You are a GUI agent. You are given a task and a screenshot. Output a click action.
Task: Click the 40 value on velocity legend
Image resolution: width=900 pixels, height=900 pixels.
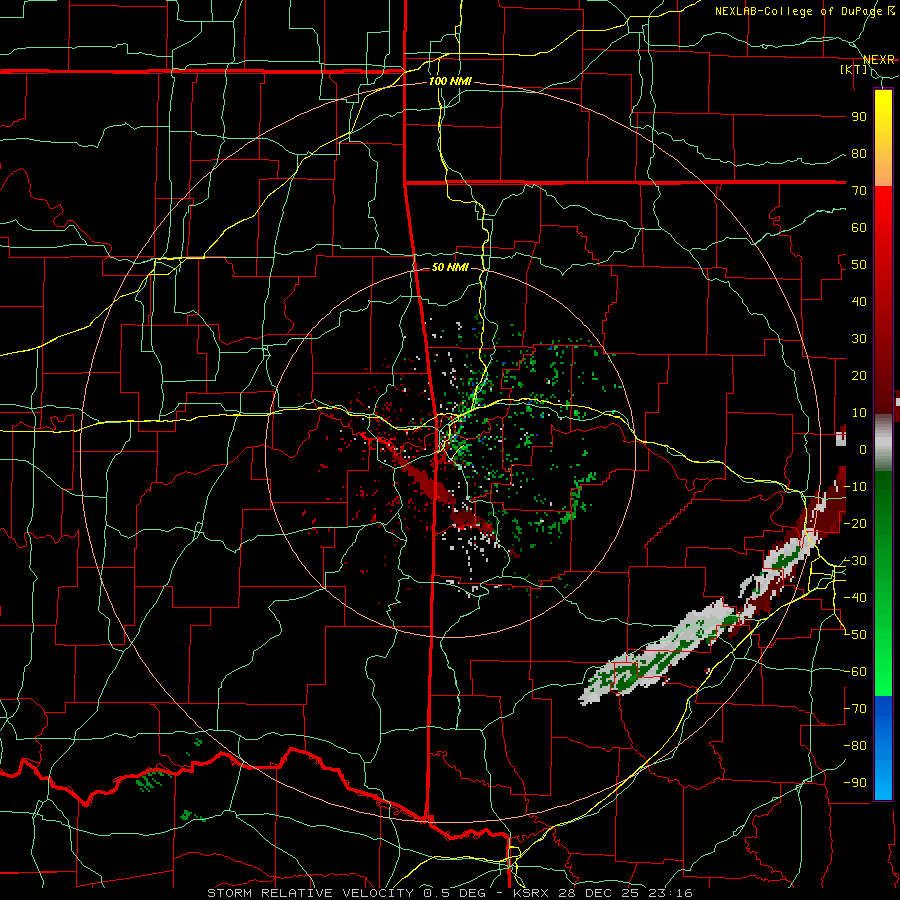[x=859, y=302]
